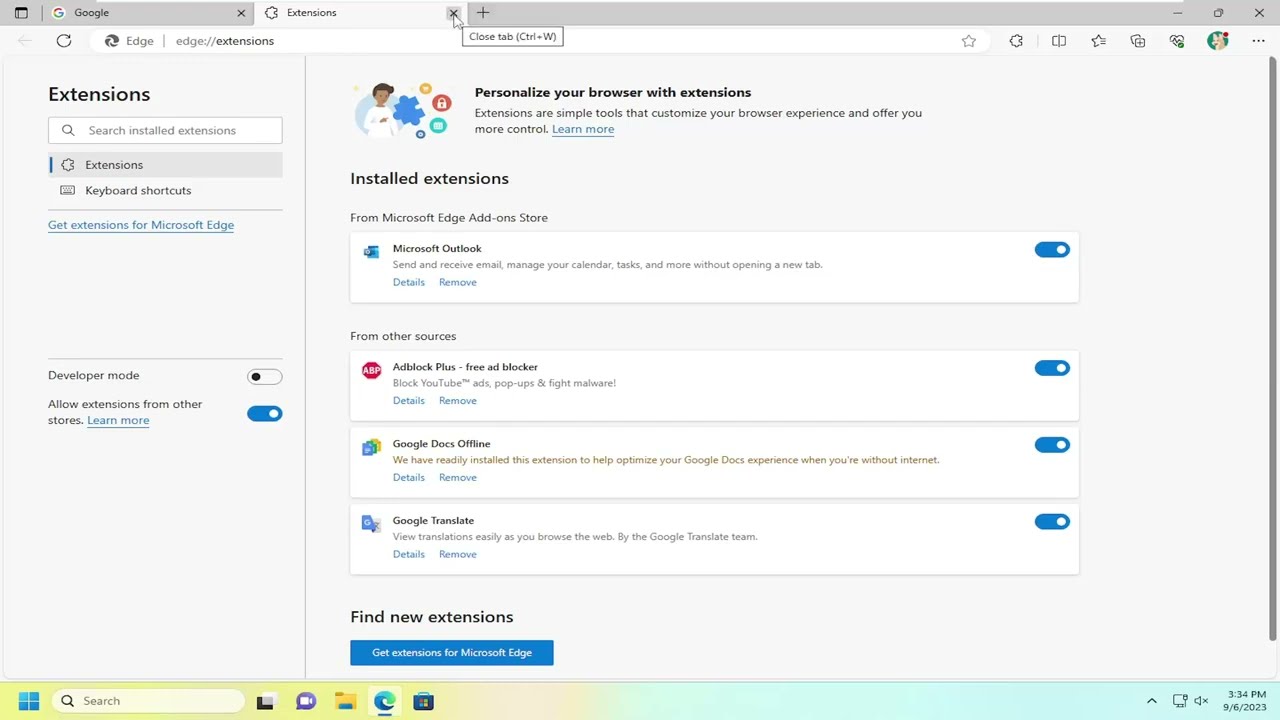Image resolution: width=1280 pixels, height=720 pixels.
Task: Click the taskbar Search box
Action: tap(148, 701)
